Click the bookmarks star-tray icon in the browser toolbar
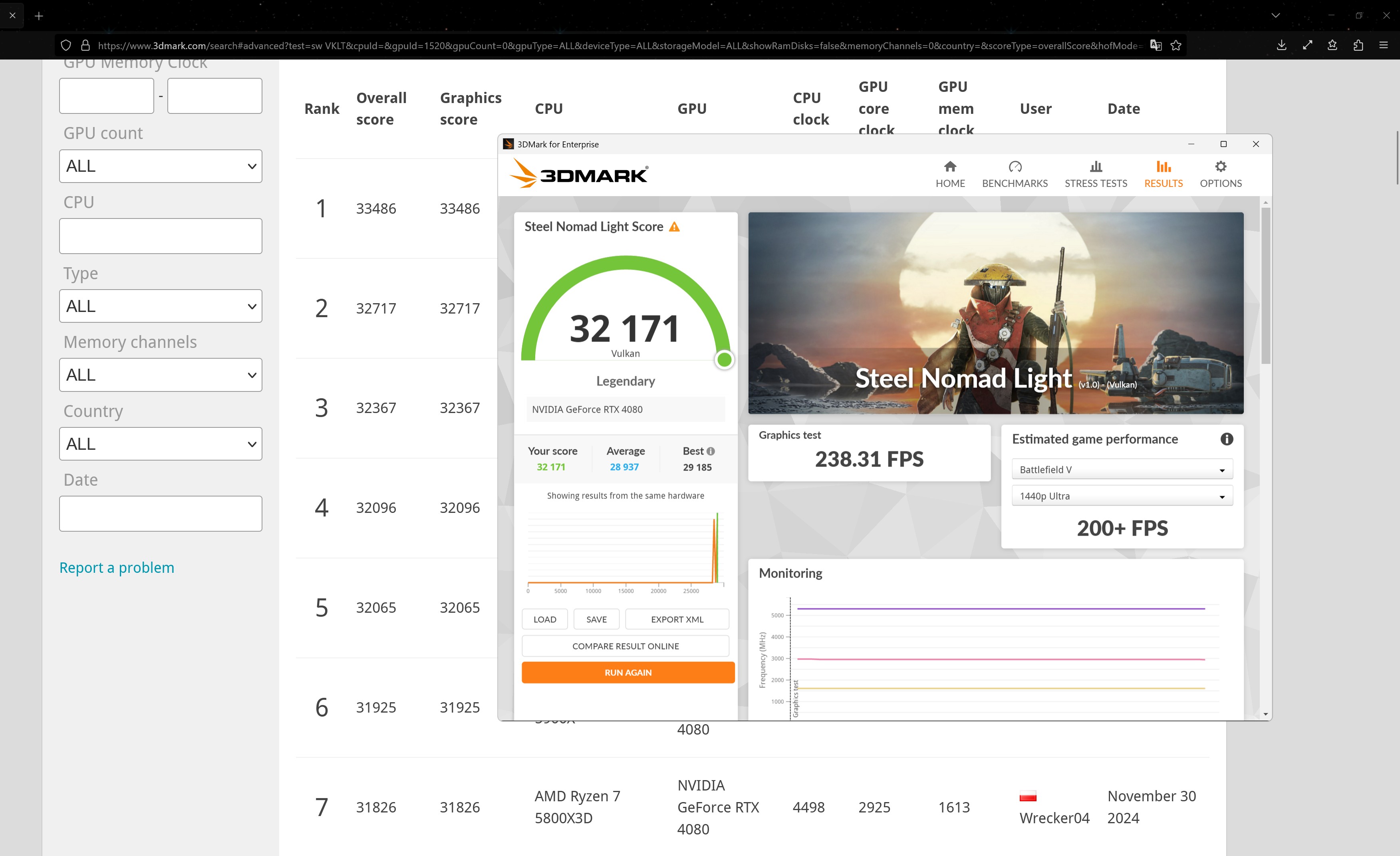1400x856 pixels. [1332, 46]
